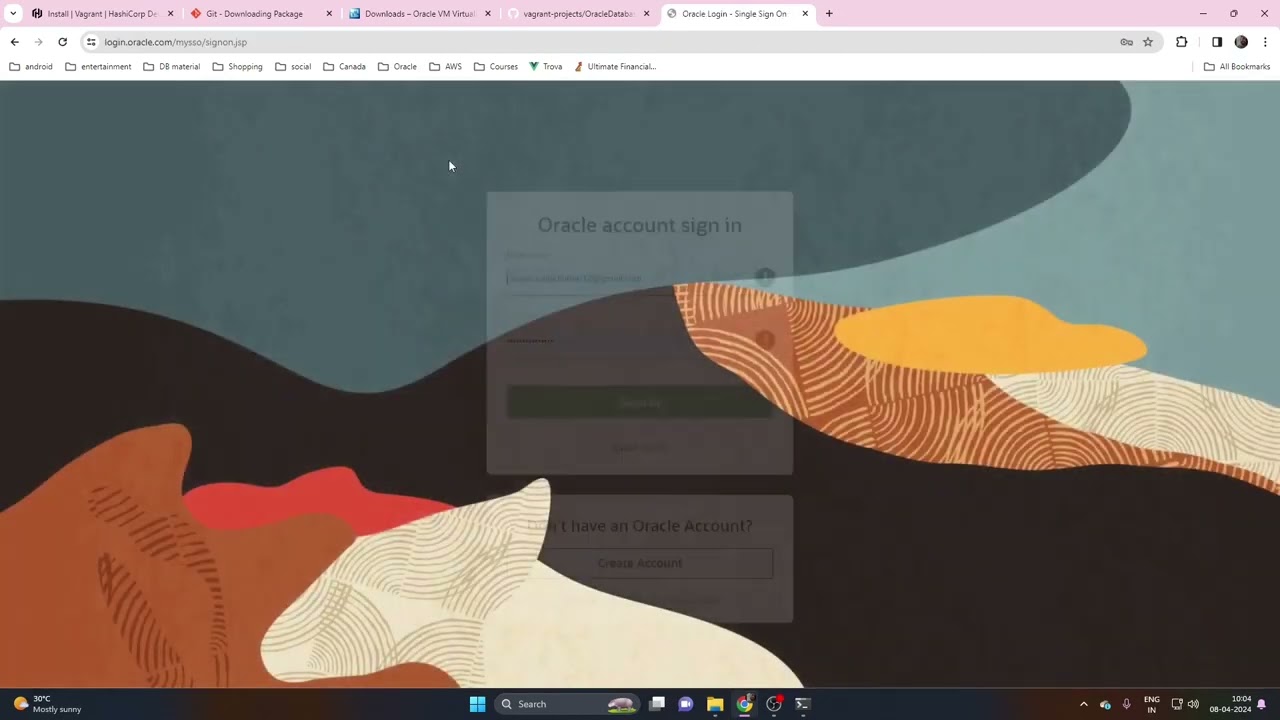
Task: Click the password input field
Action: [640, 340]
